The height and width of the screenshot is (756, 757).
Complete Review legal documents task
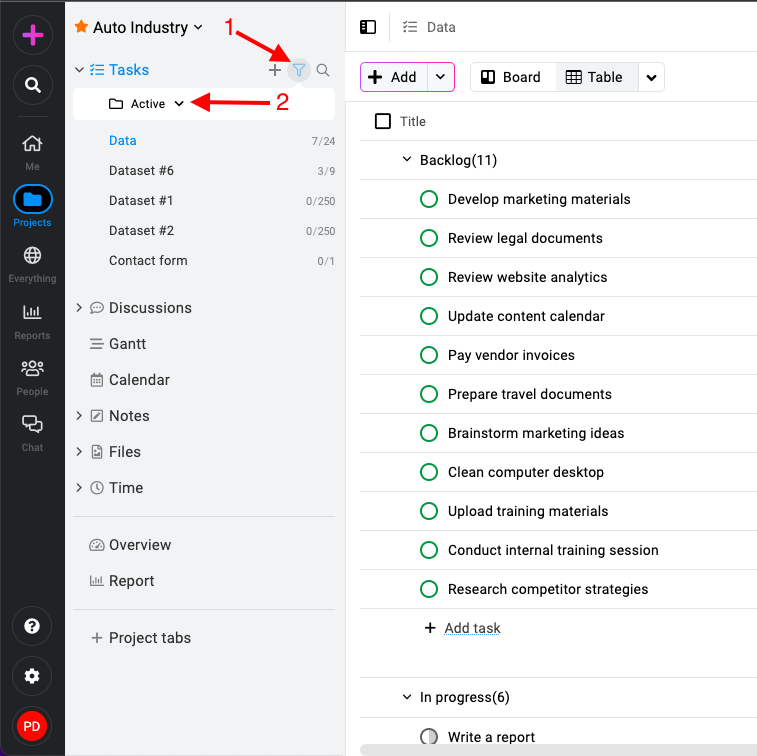[x=429, y=238]
